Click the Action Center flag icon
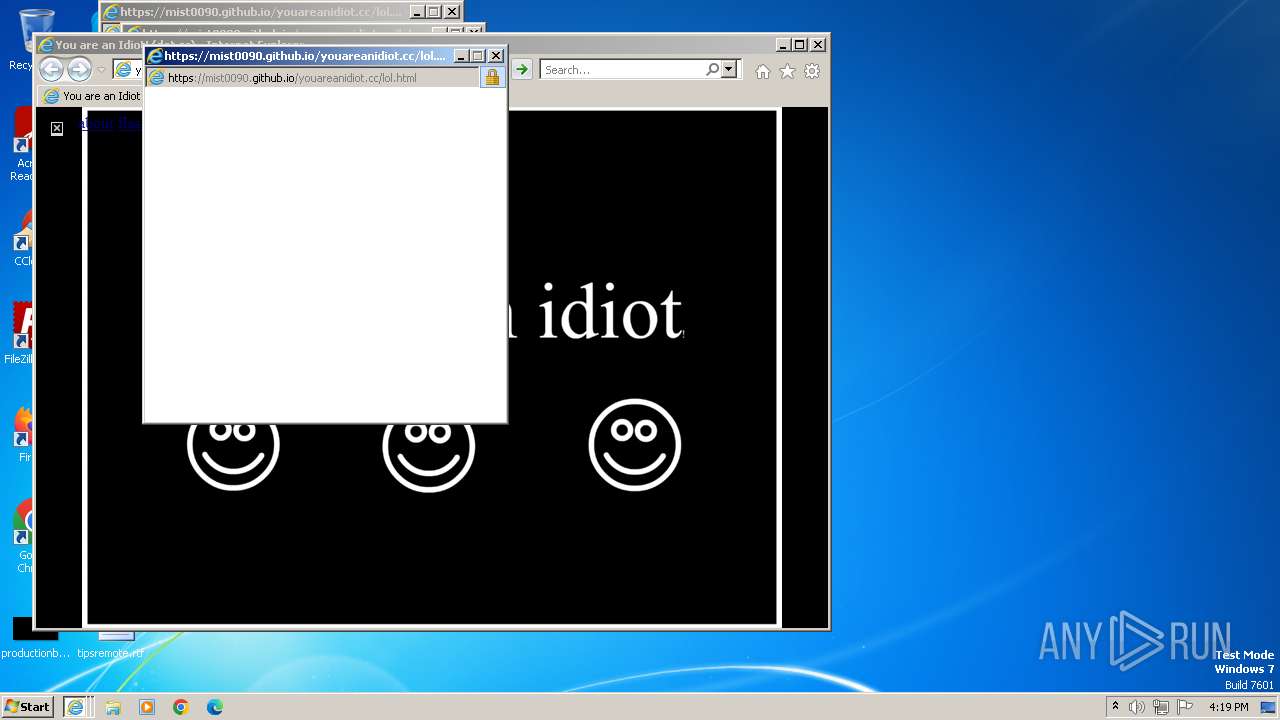1280x720 pixels. click(x=1185, y=707)
